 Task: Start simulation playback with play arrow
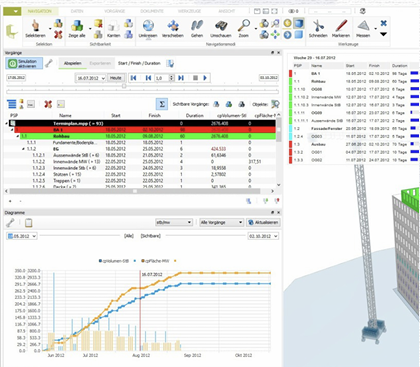click(205, 78)
